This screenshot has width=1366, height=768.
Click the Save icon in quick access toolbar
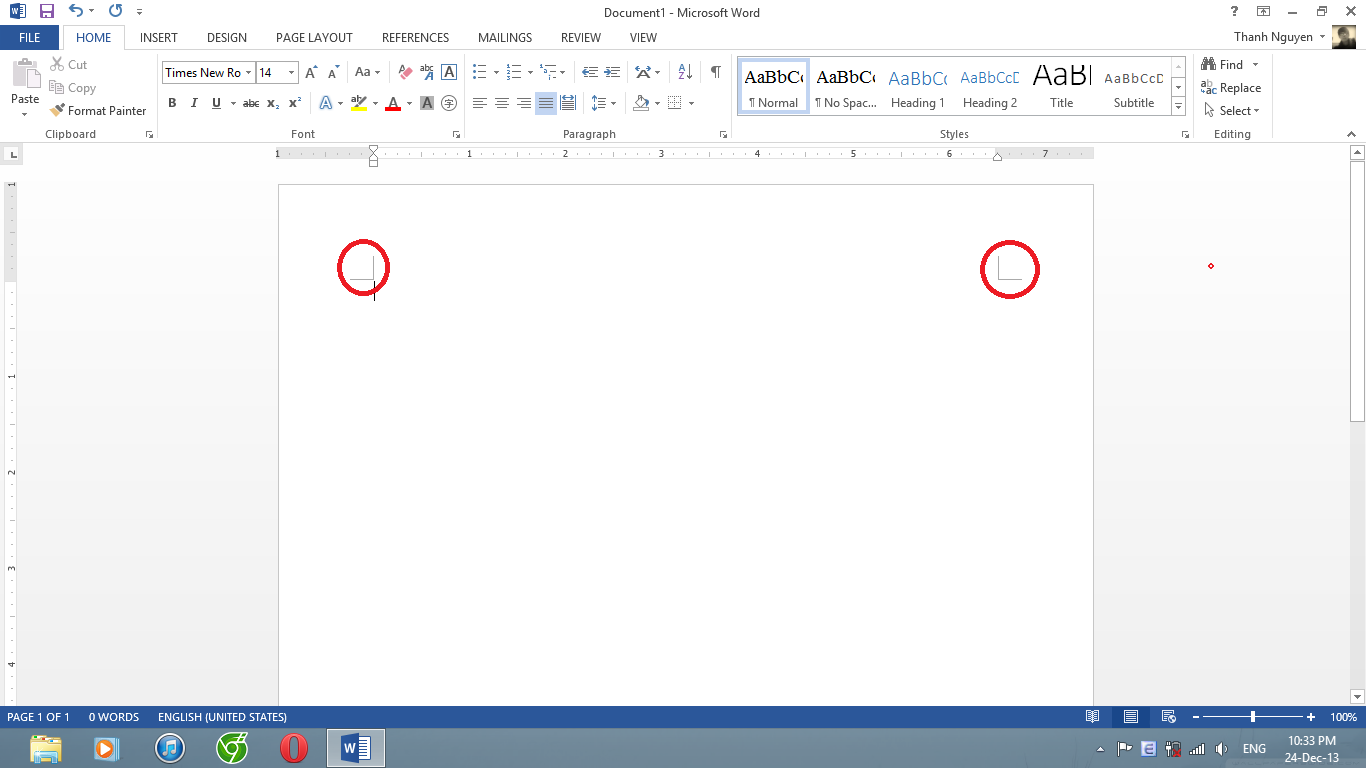click(x=47, y=12)
